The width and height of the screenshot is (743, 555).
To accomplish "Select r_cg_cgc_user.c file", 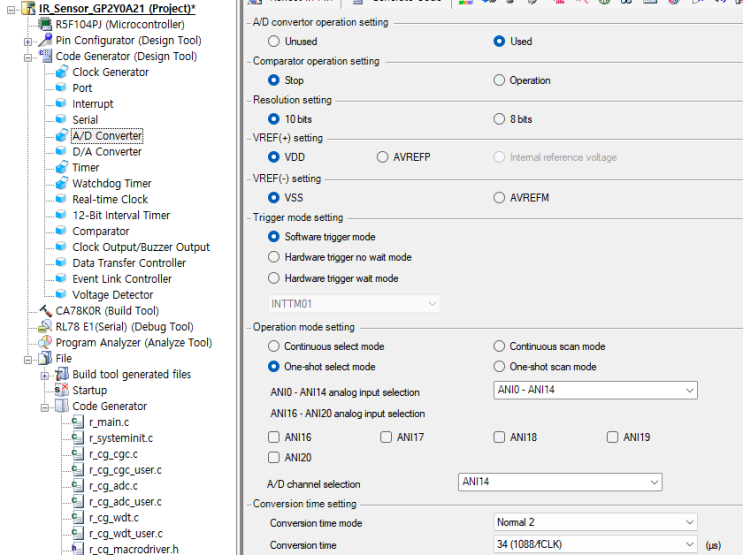I will [125, 470].
